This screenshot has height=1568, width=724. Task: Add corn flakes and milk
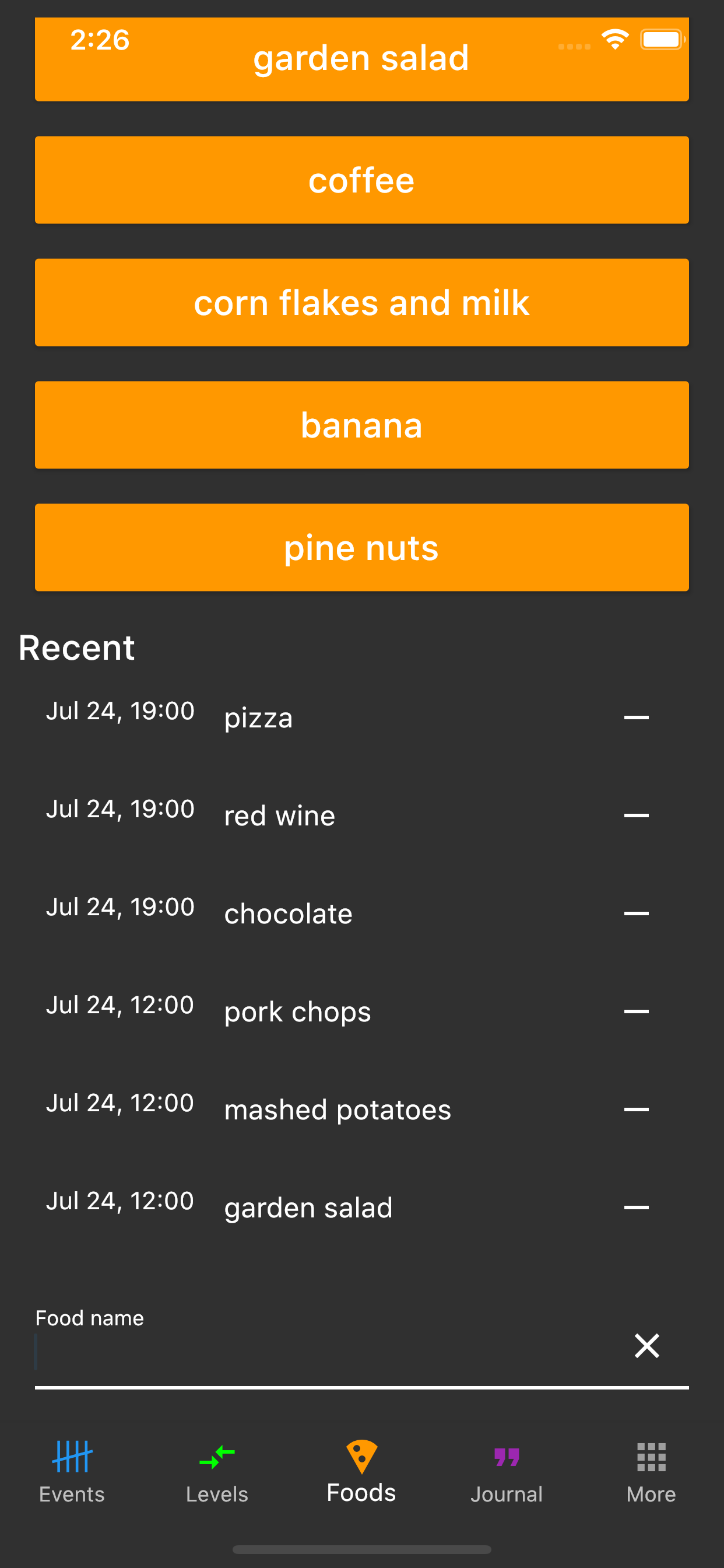coord(361,303)
